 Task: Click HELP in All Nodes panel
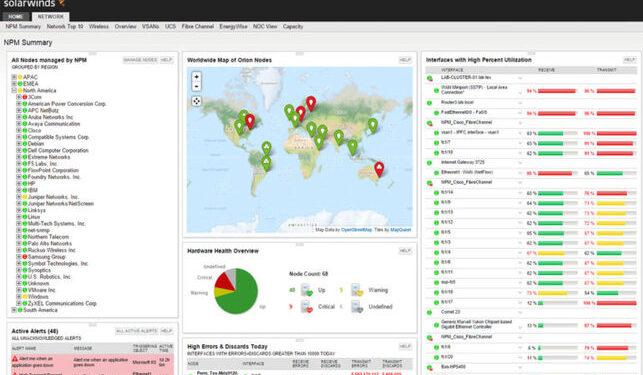pyautogui.click(x=166, y=60)
